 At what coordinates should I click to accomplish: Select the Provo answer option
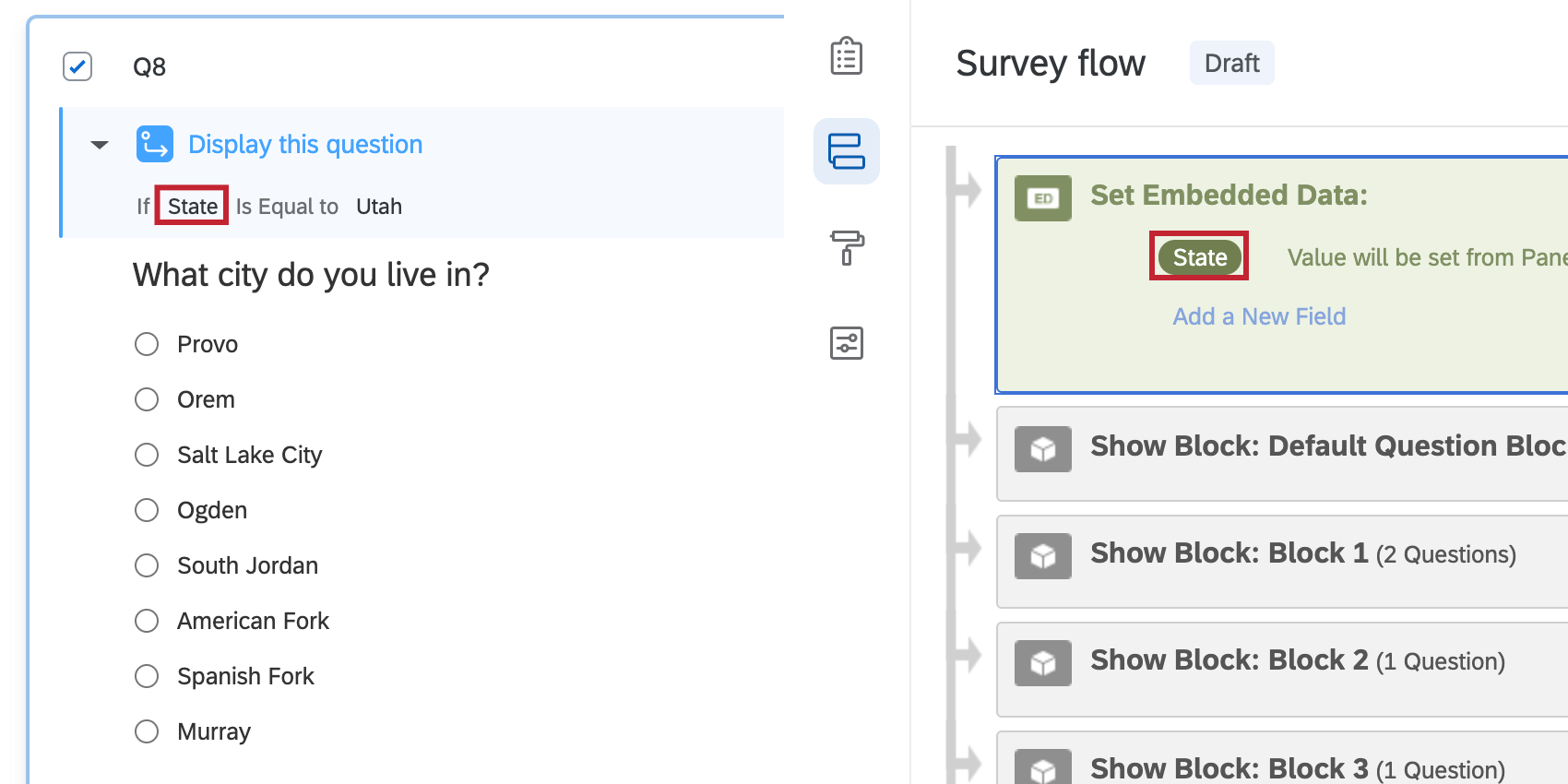[147, 343]
